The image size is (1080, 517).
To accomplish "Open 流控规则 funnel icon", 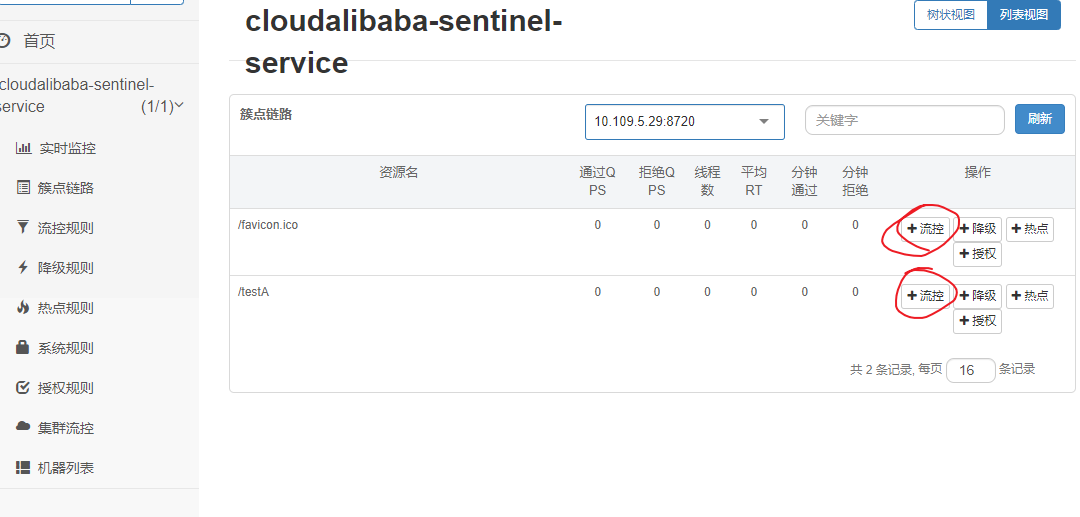I will [23, 227].
